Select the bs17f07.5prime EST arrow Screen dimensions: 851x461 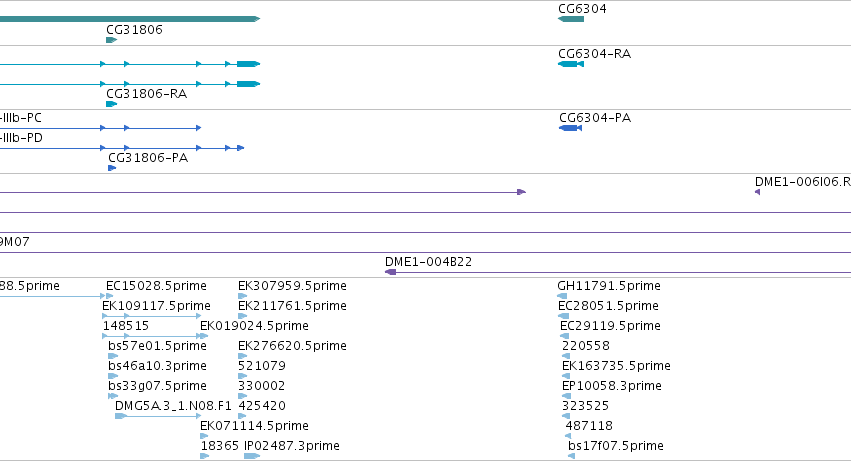click(x=571, y=456)
